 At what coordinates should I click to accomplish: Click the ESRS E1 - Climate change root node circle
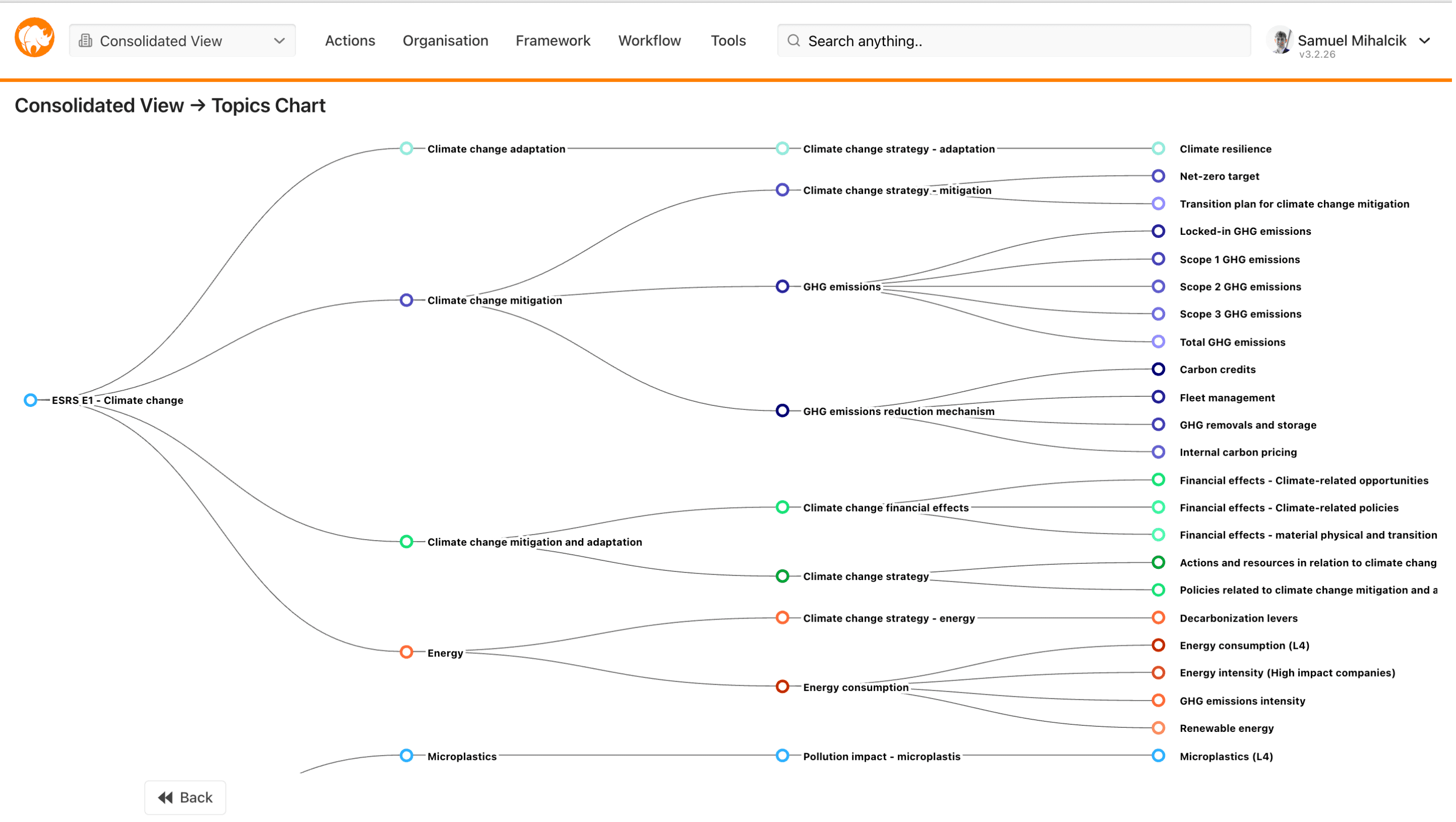[30, 401]
